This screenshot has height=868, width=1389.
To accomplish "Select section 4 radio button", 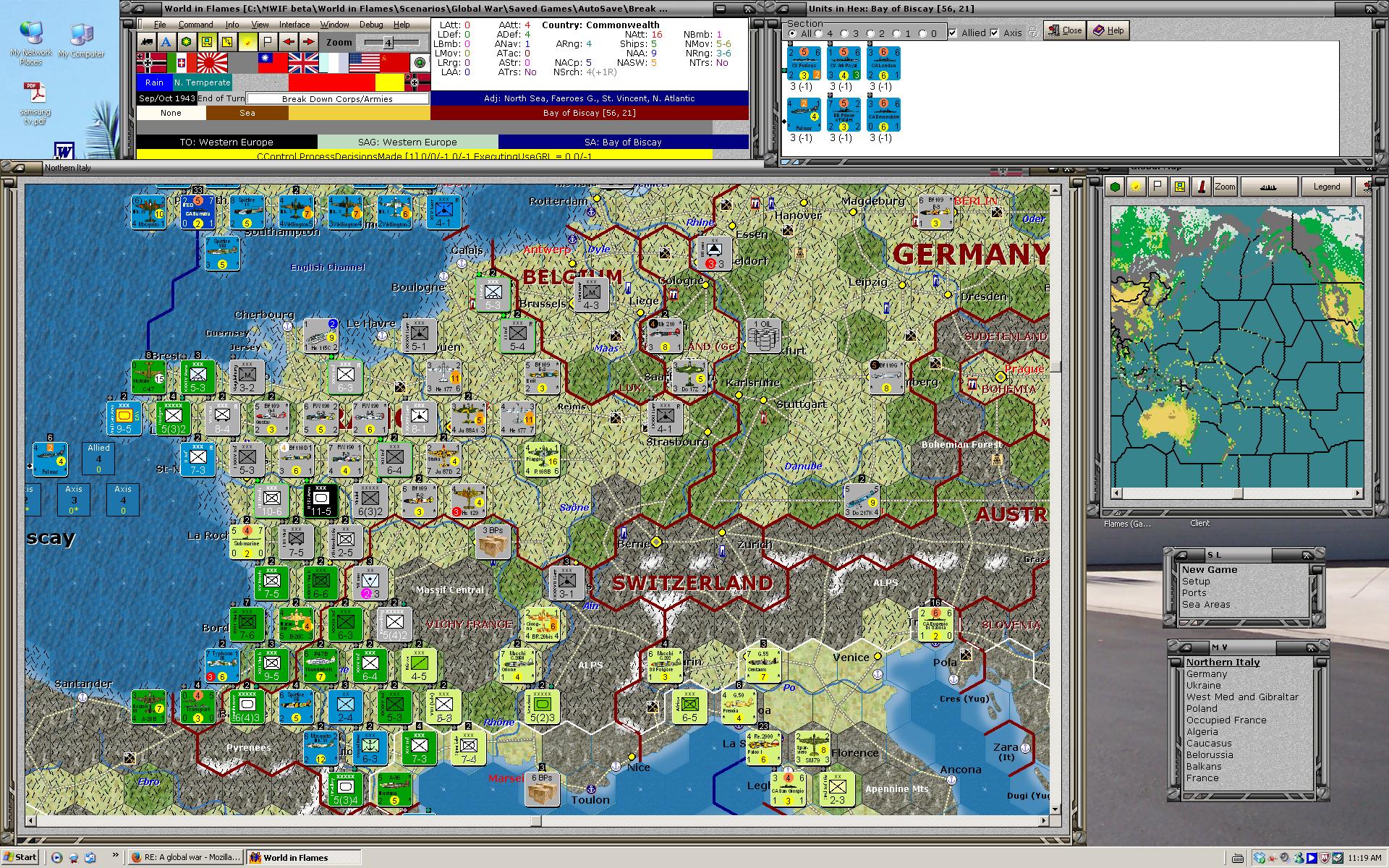I will click(x=820, y=33).
